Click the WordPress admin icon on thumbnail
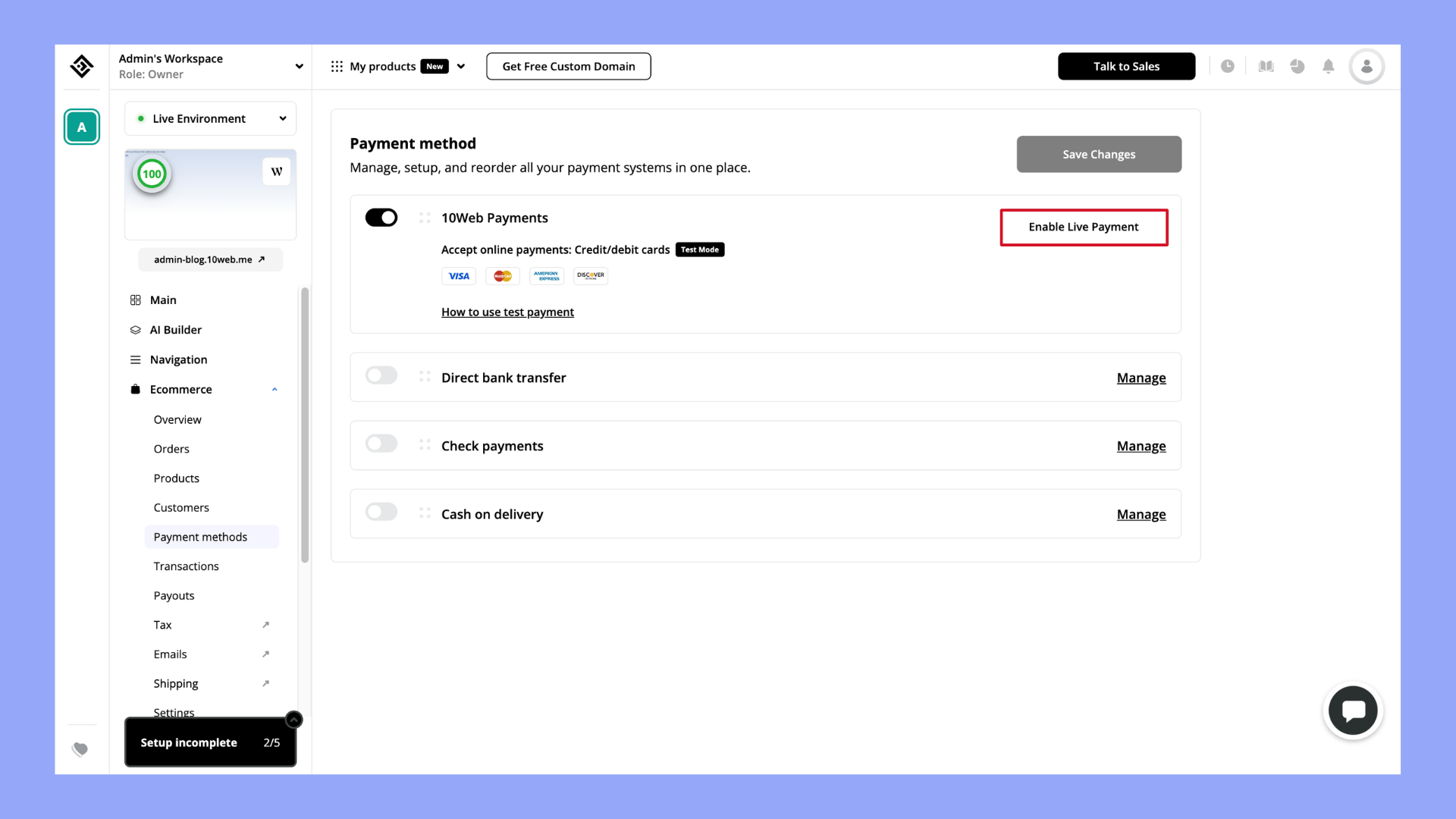Viewport: 1456px width, 819px height. tap(276, 171)
